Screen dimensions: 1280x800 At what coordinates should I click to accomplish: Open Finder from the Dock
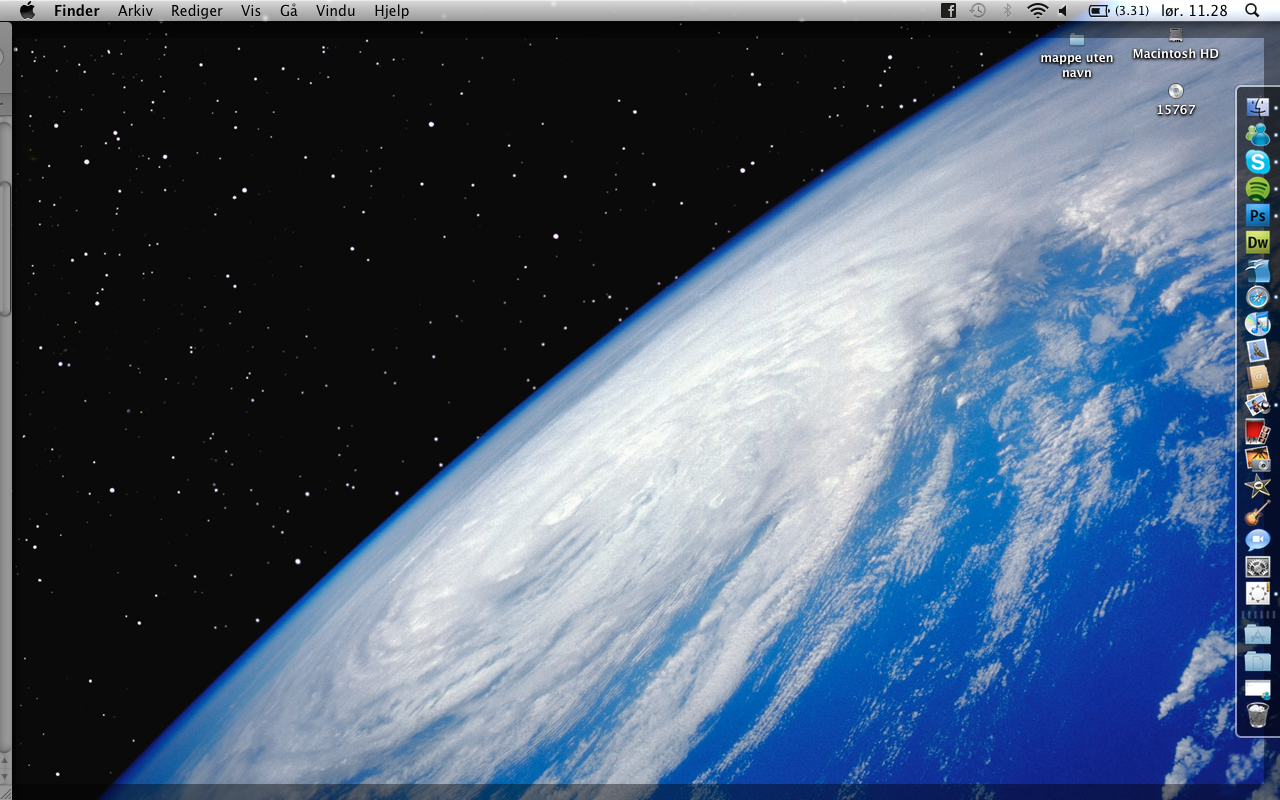click(x=1257, y=107)
